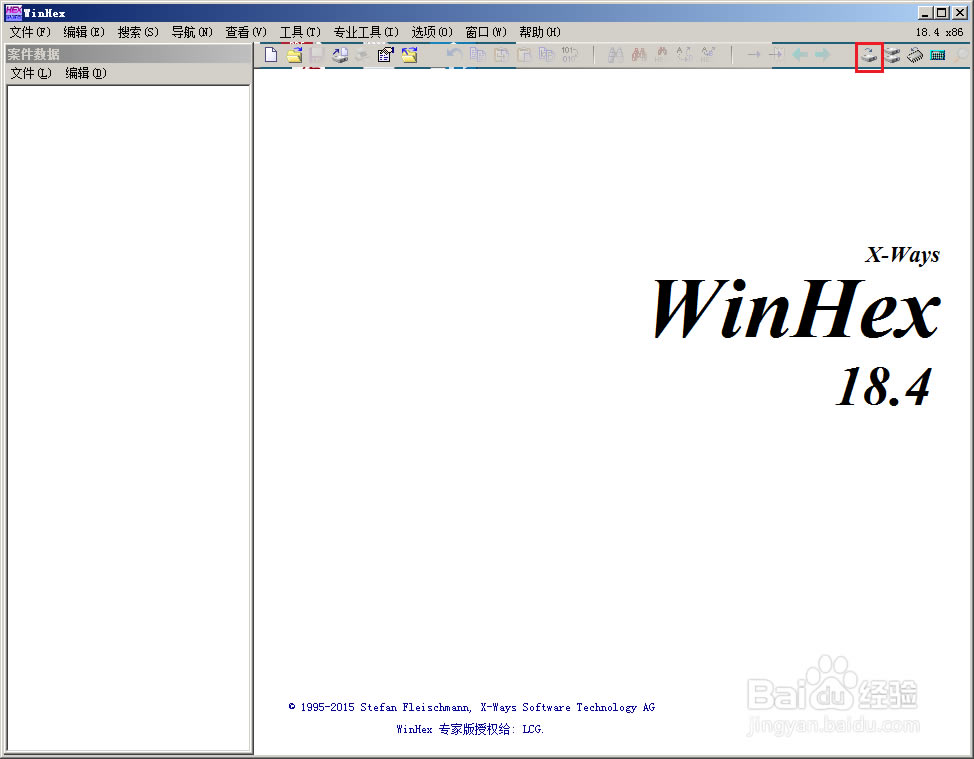The height and width of the screenshot is (759, 974).
Task: Open the 导航(N) menu
Action: [192, 32]
